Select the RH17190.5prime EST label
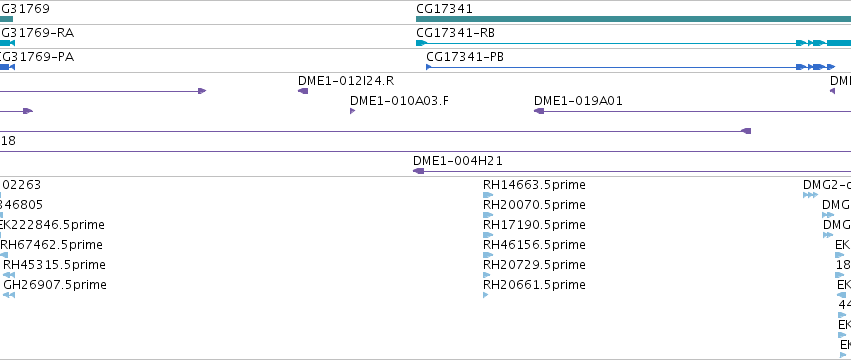Image resolution: width=851 pixels, height=360 pixels. (534, 225)
